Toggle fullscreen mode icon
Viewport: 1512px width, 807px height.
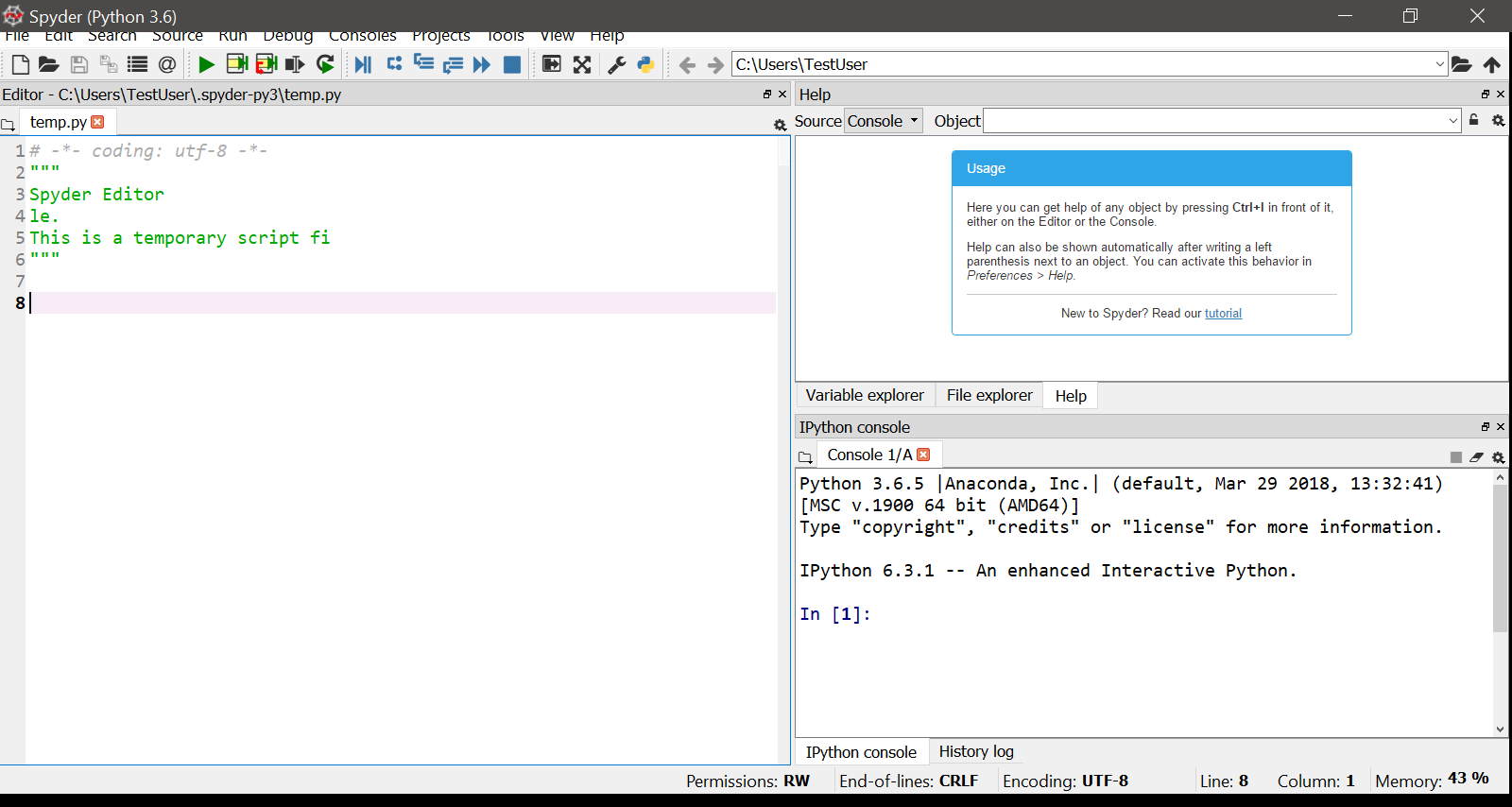[x=582, y=64]
